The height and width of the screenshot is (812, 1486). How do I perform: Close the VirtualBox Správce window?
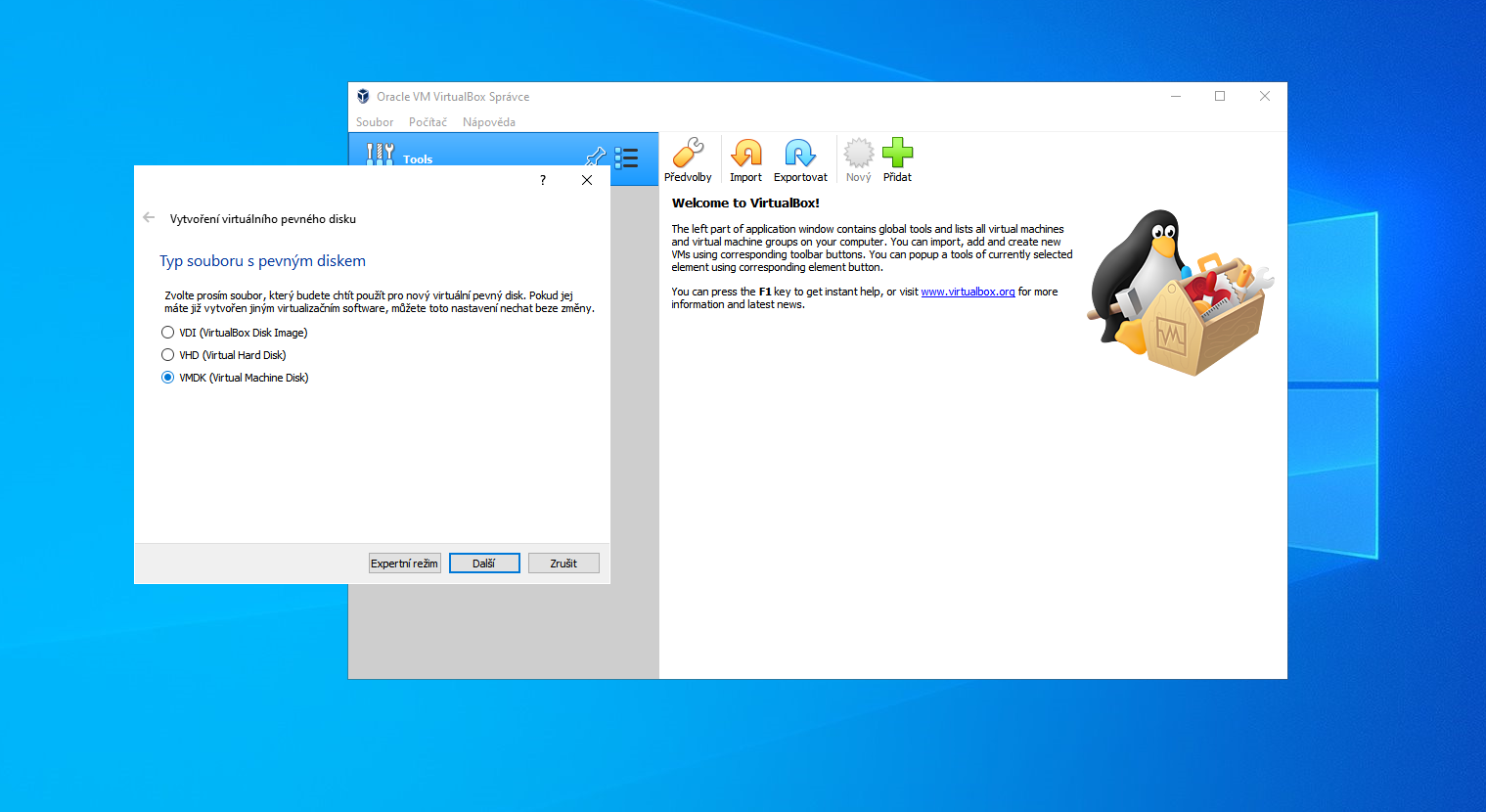point(1265,96)
